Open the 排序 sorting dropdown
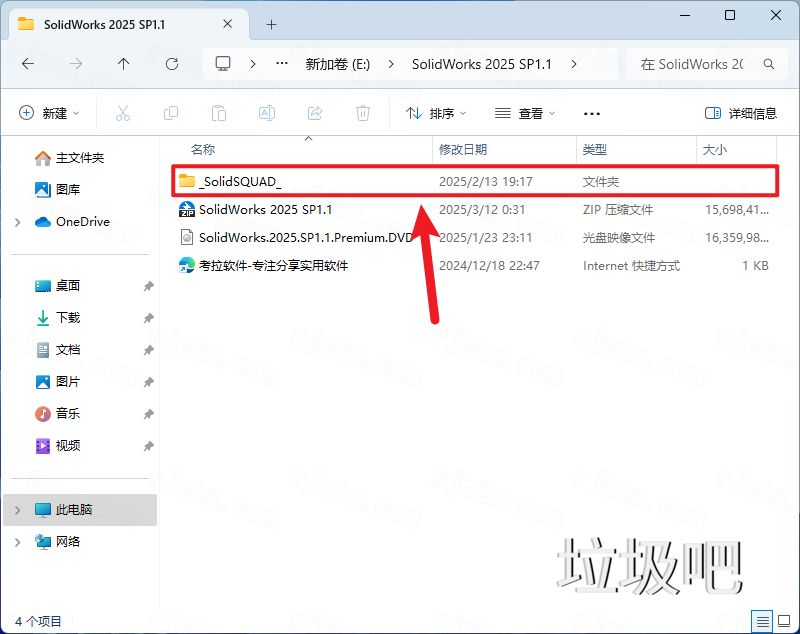The image size is (800, 634). pos(436,112)
